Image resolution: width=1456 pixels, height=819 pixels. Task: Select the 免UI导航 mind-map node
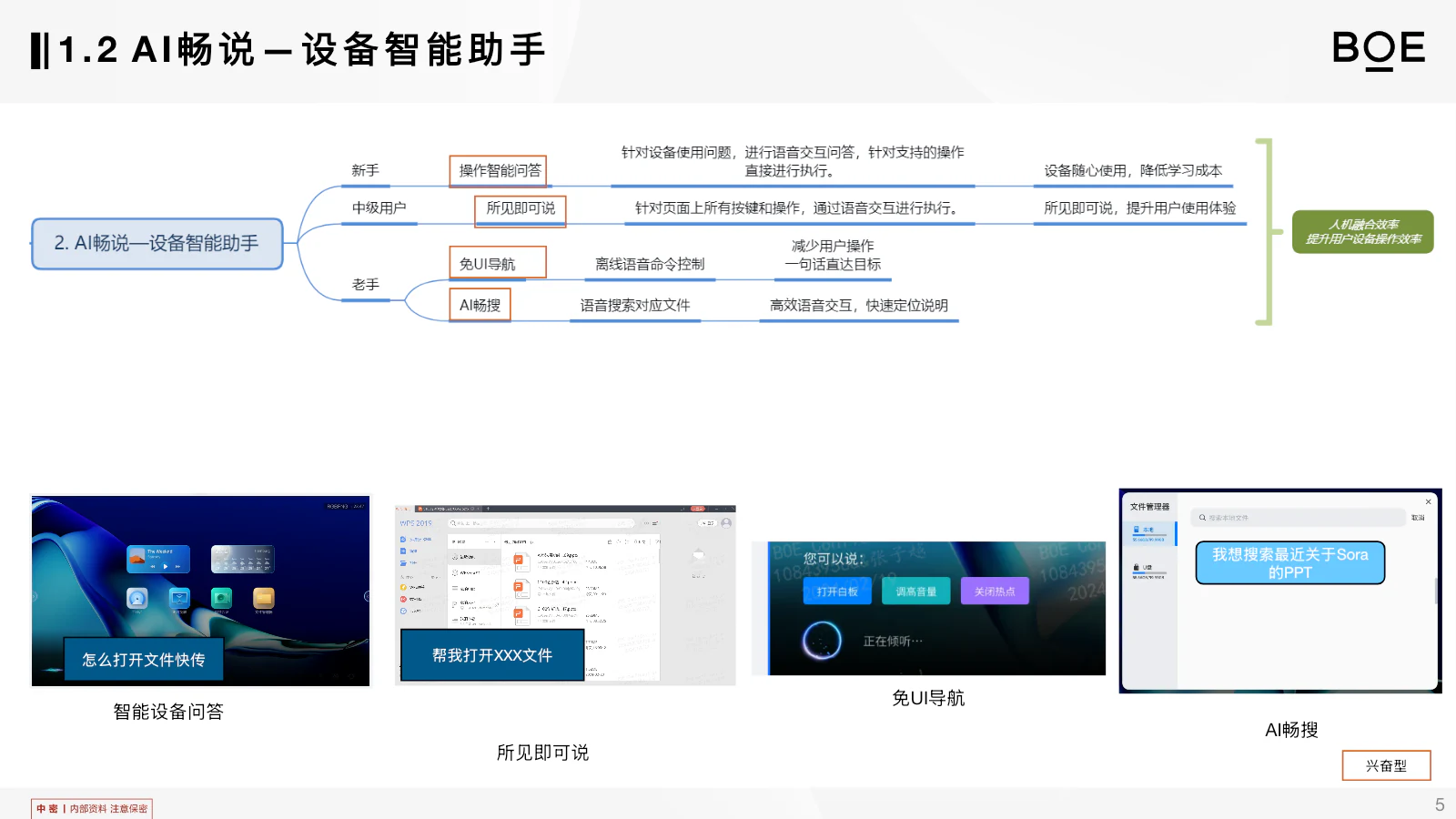[x=498, y=264]
